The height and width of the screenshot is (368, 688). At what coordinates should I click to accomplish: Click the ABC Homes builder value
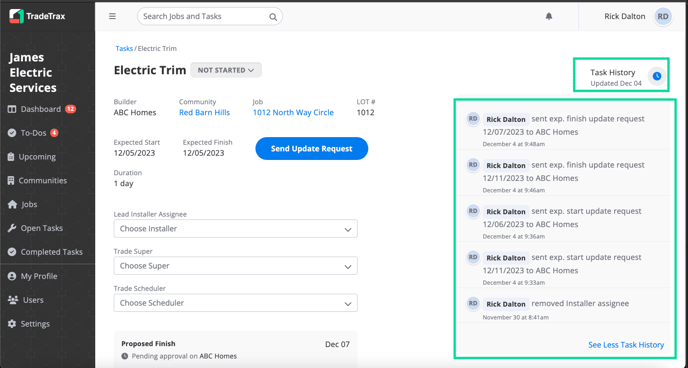pos(135,112)
